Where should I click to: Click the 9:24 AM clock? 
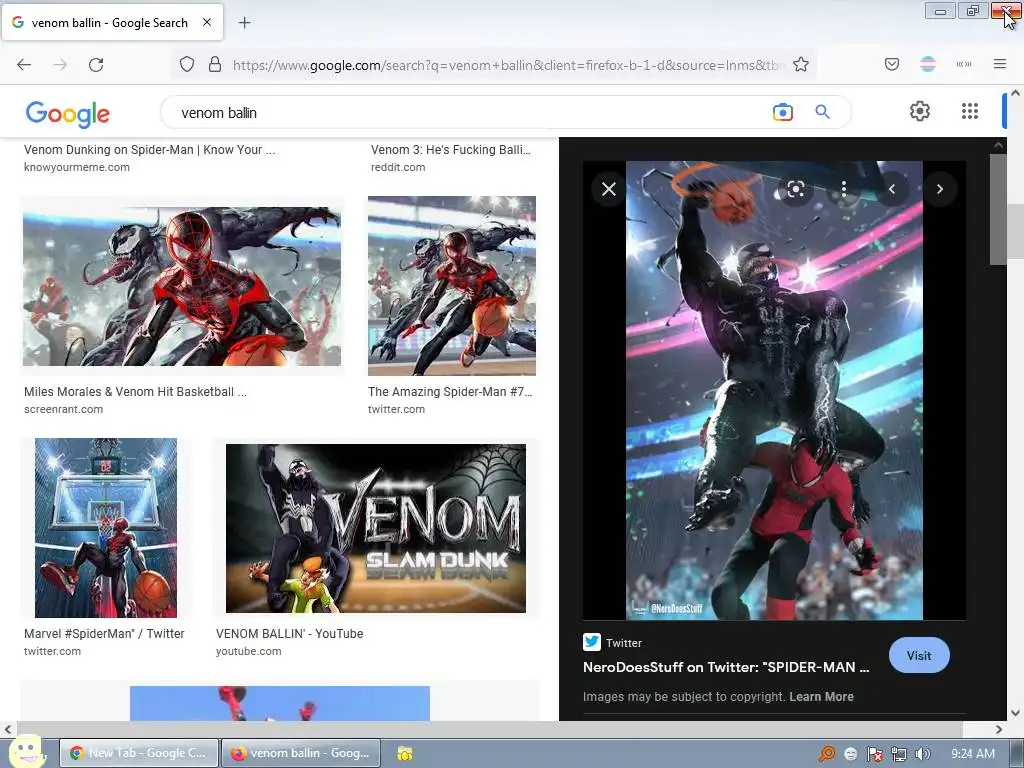[972, 754]
